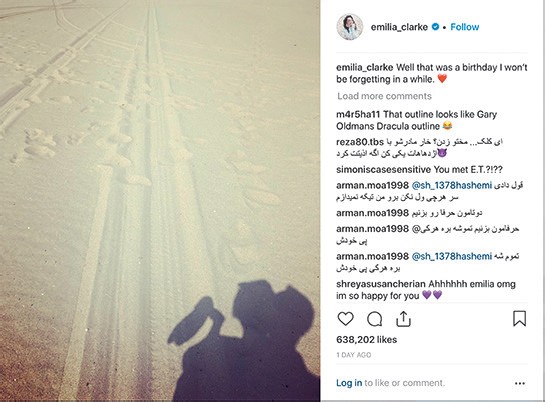Open emilia_clarke username in header
The height and width of the screenshot is (402, 545).
[399, 27]
